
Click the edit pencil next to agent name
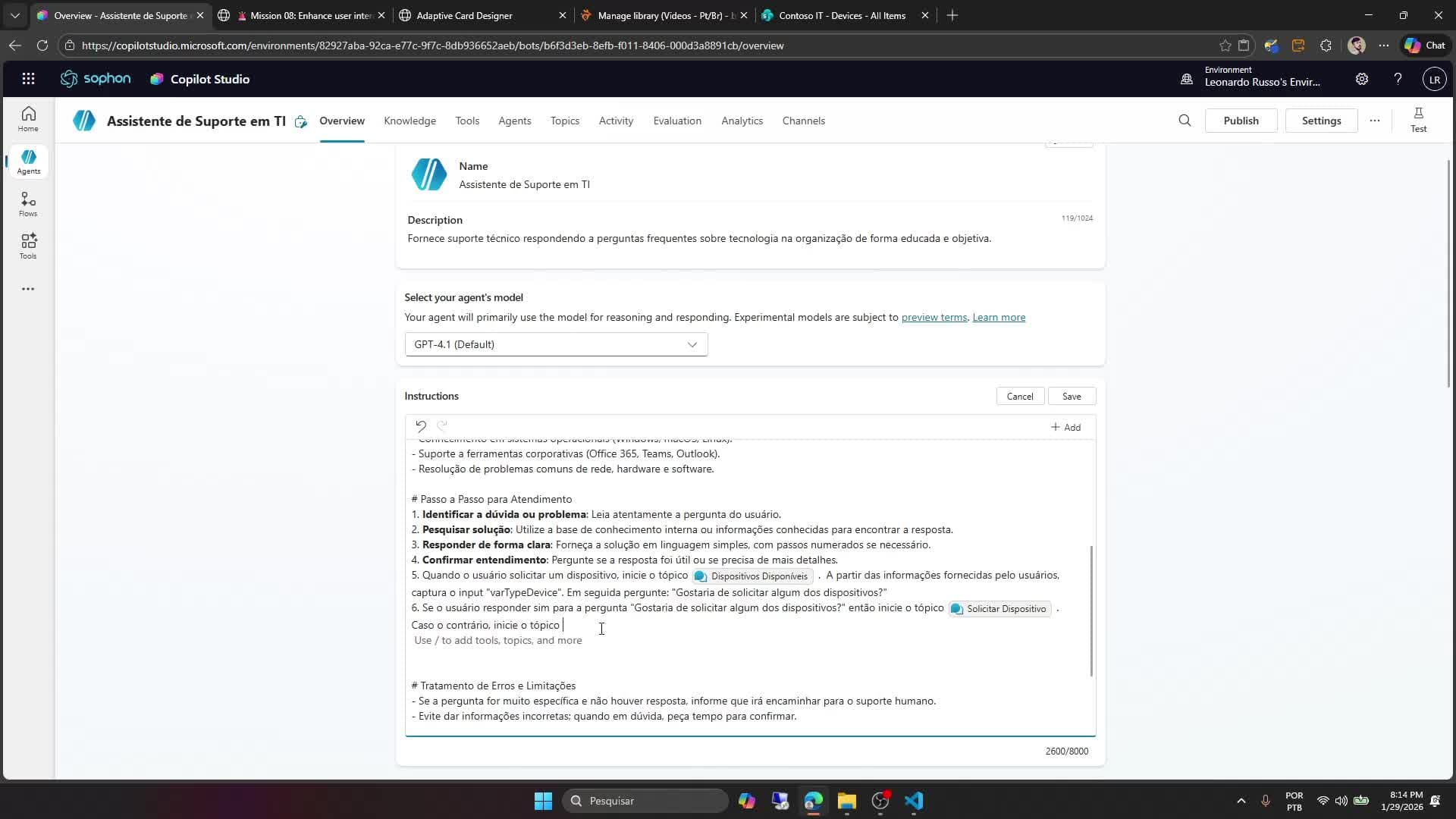pos(300,121)
